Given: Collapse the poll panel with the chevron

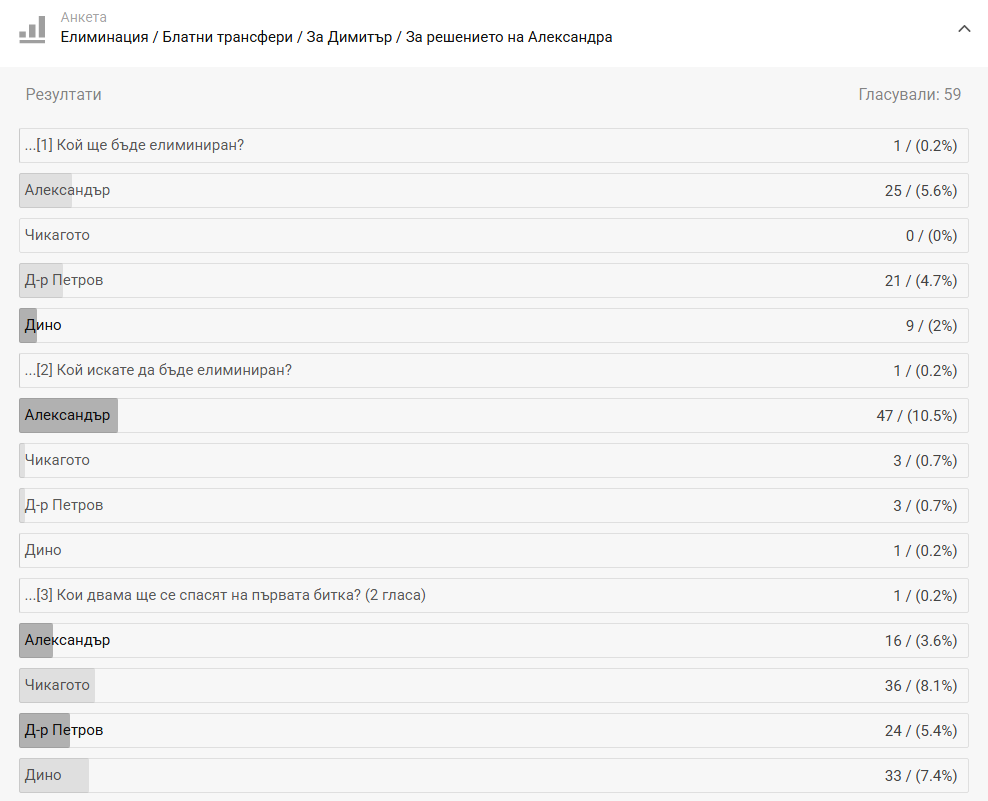Looking at the screenshot, I should click(964, 29).
